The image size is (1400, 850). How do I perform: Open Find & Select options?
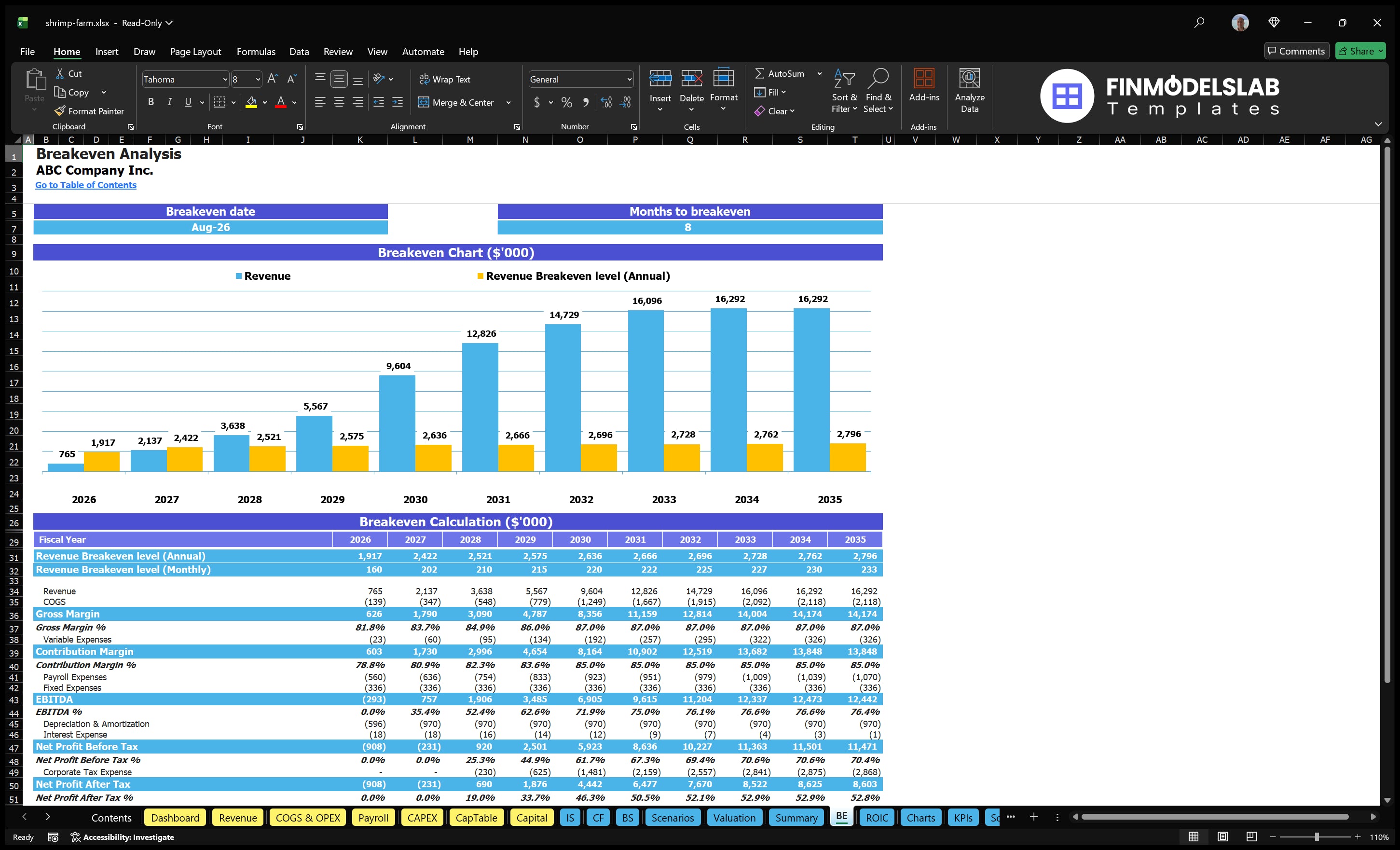(878, 91)
